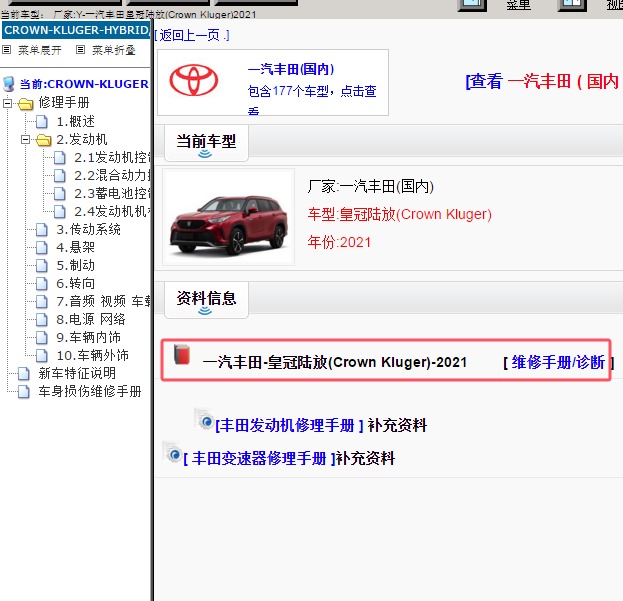The width and height of the screenshot is (623, 601).
Task: Open the 9.车辆内饰 tree item
Action: [x=89, y=338]
